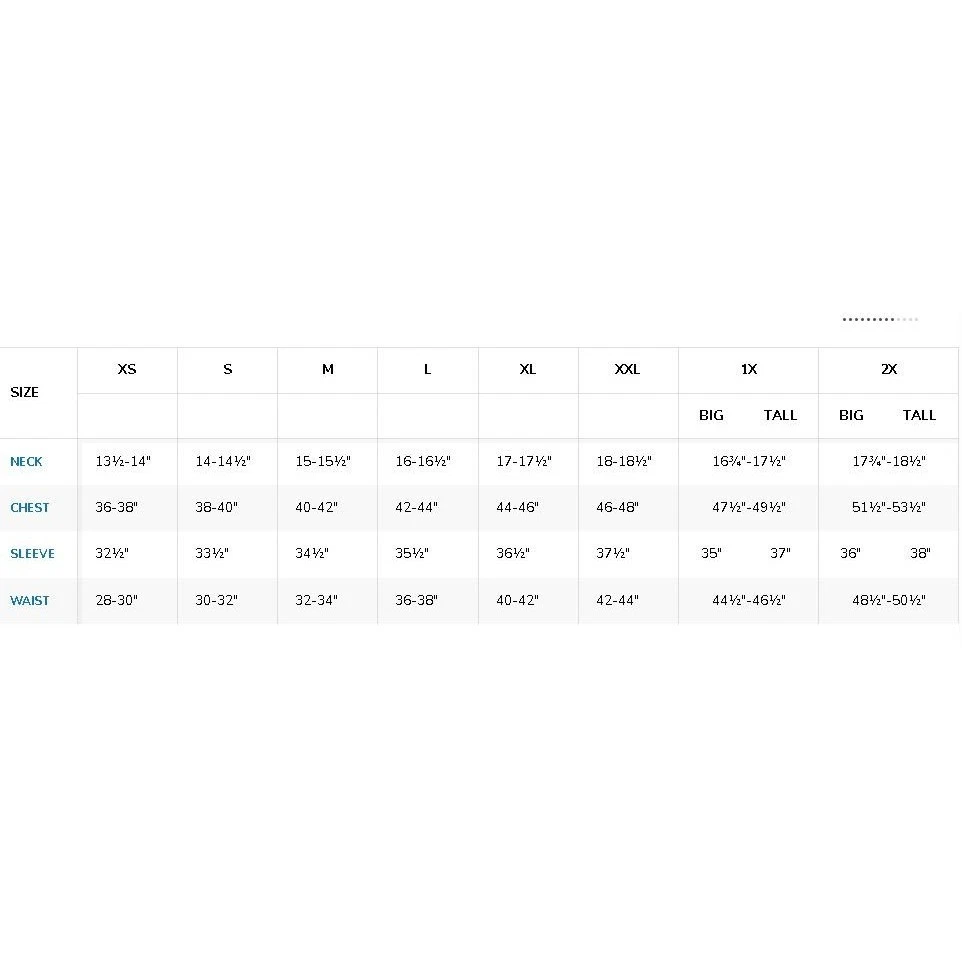962x962 pixels.
Task: Choose the 2X size header
Action: (889, 370)
